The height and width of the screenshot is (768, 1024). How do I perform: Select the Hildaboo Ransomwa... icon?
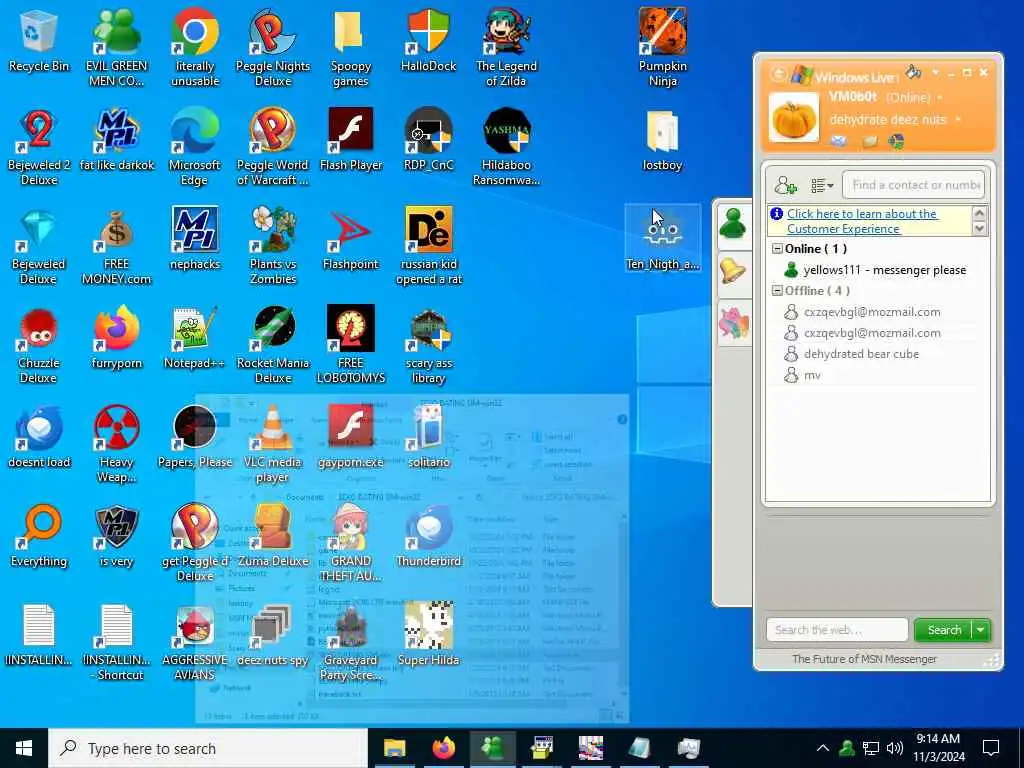(x=506, y=147)
